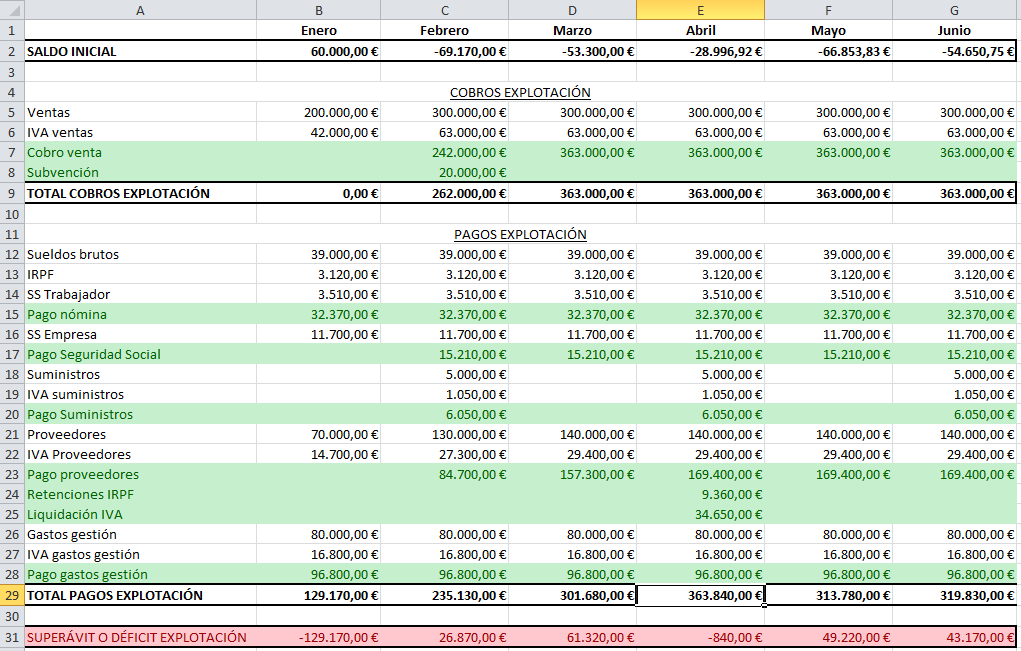The image size is (1021, 651).
Task: Select Enero total pagos 129.170,00 €
Action: tap(318, 595)
